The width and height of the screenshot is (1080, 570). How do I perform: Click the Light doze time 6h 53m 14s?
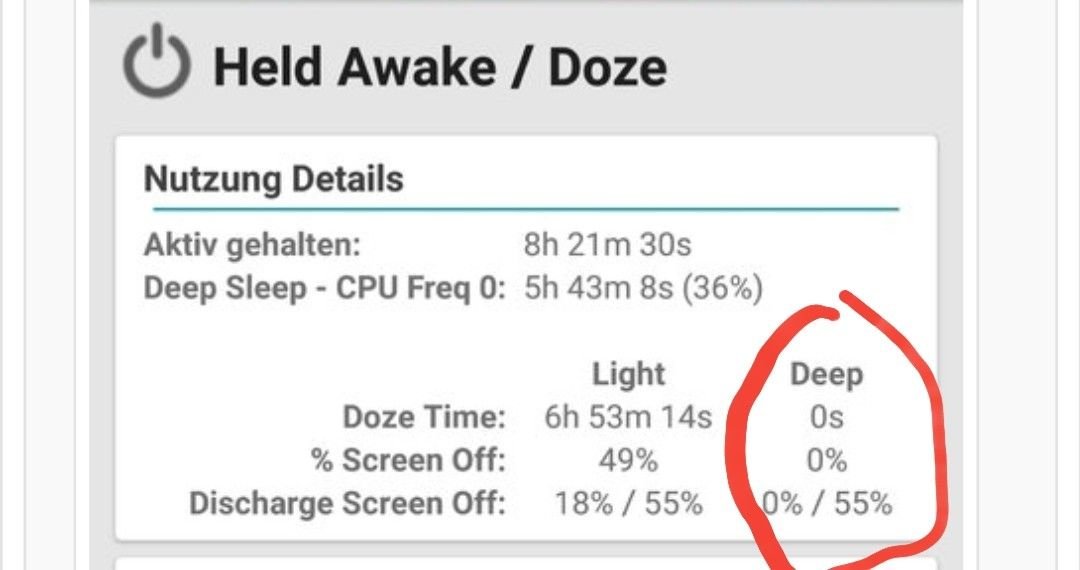pyautogui.click(x=628, y=417)
